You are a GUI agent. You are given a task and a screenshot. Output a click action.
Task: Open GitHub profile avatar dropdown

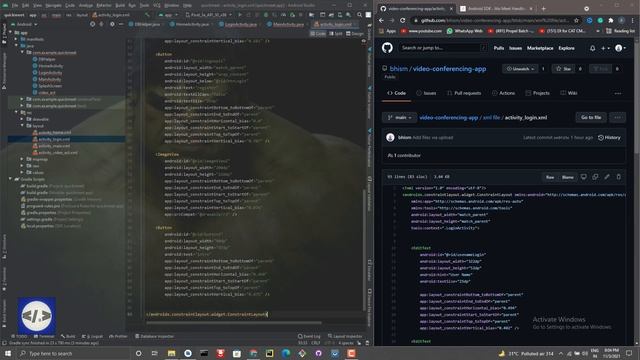pos(620,48)
